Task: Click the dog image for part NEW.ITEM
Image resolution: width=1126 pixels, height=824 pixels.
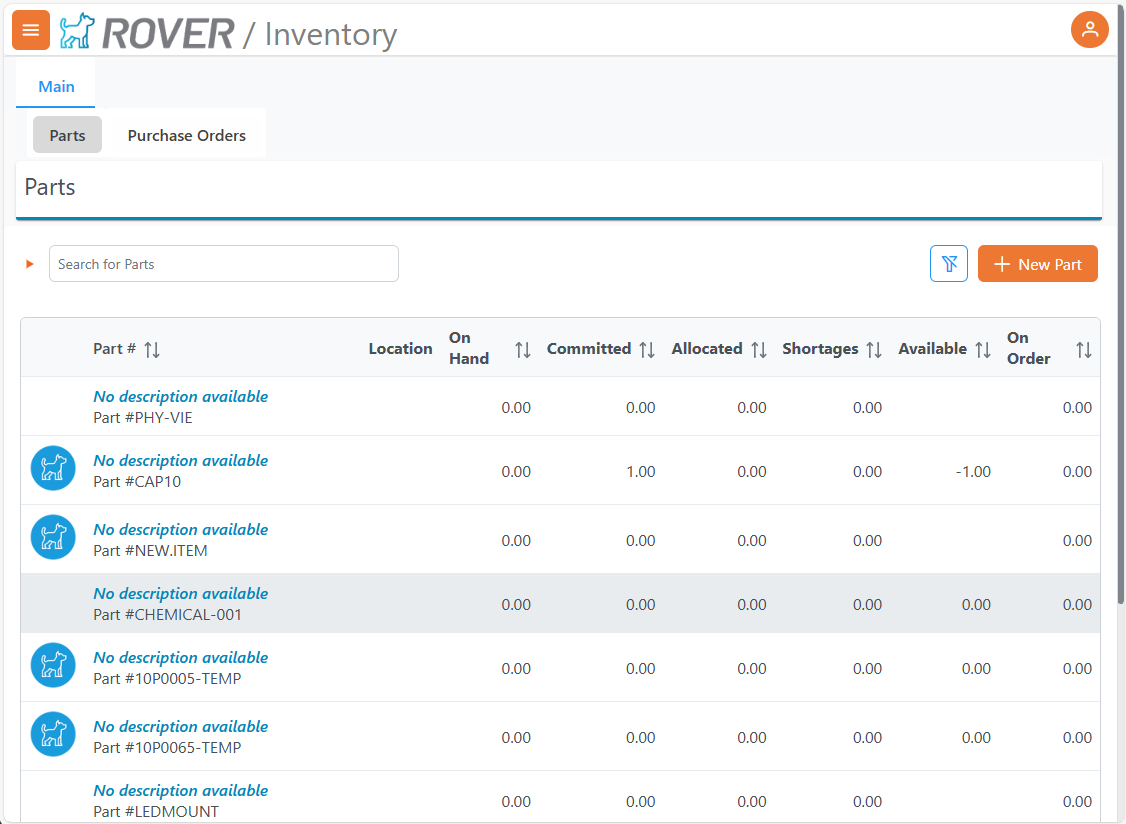Action: pos(53,538)
